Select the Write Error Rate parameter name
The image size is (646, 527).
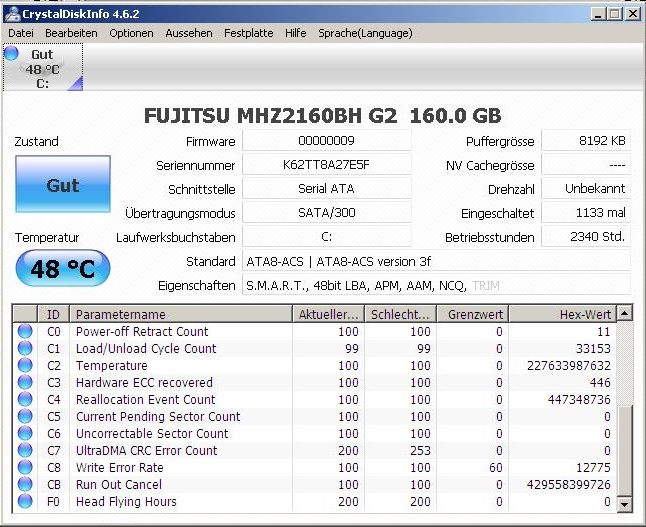tap(119, 467)
